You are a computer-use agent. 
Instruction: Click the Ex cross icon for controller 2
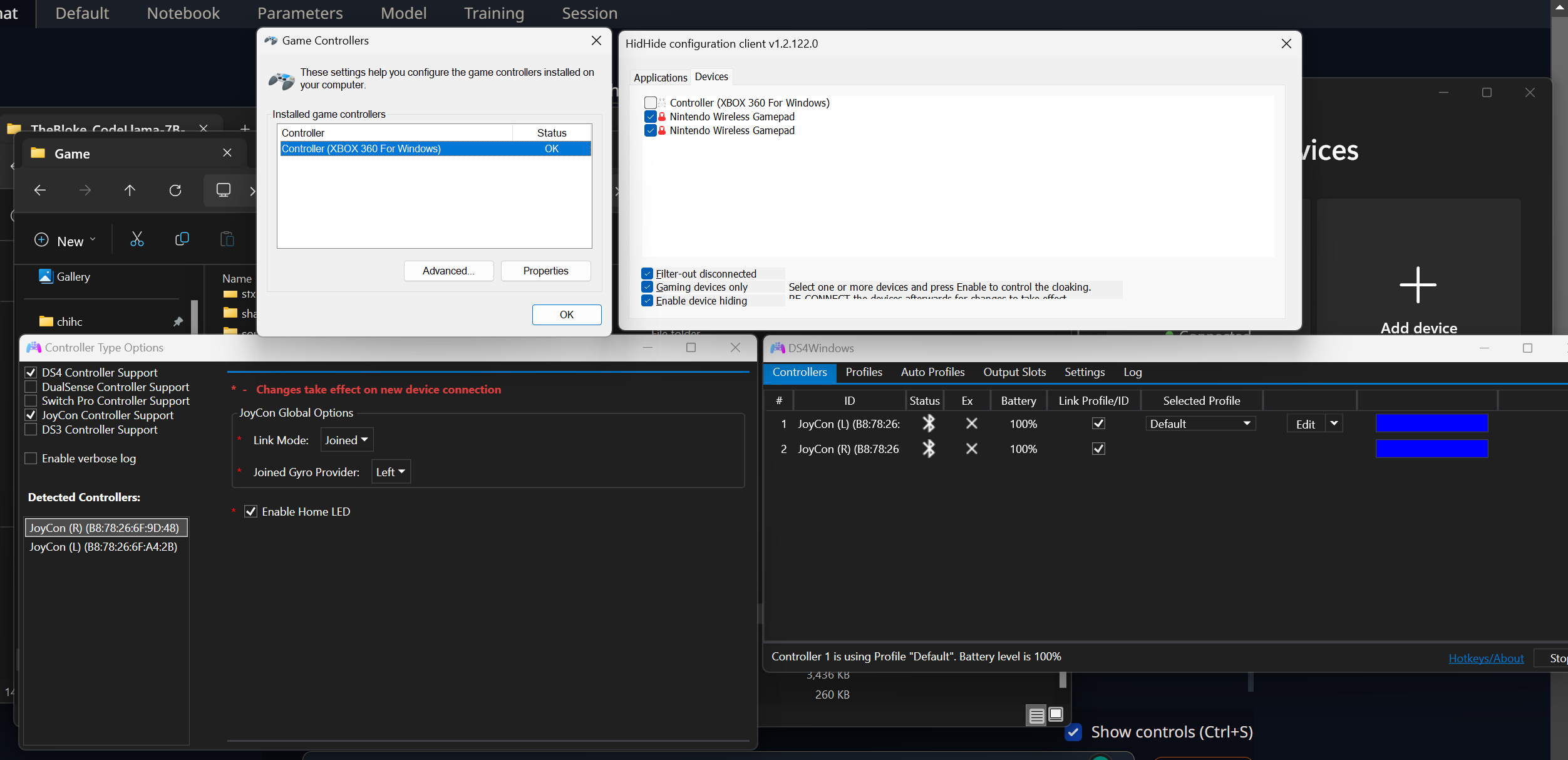[x=971, y=449]
